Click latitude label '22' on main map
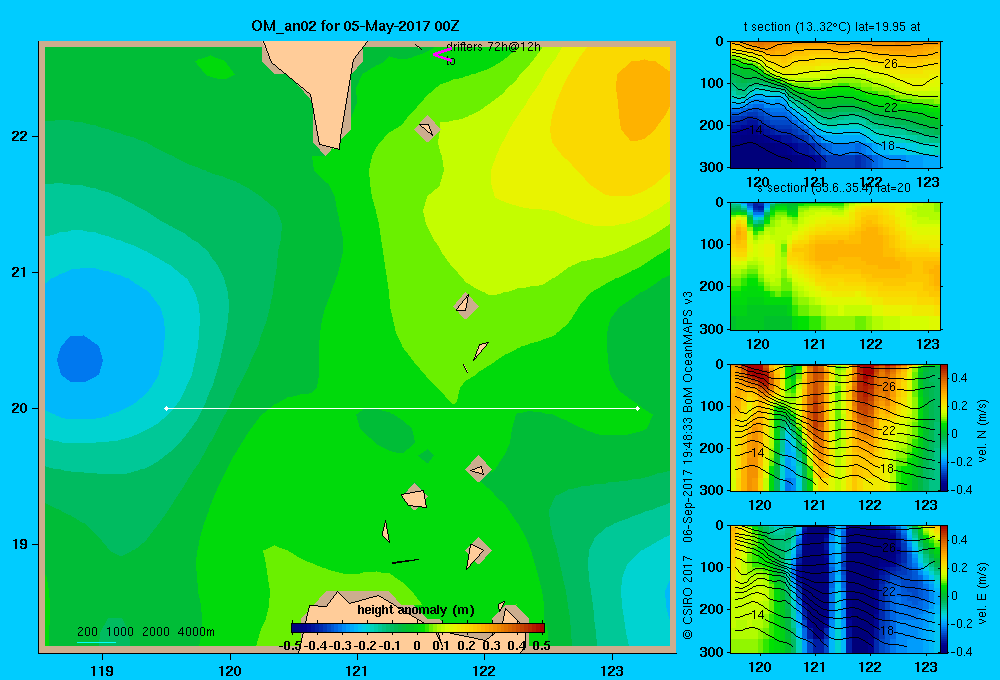The height and width of the screenshot is (680, 1000). coord(19,137)
